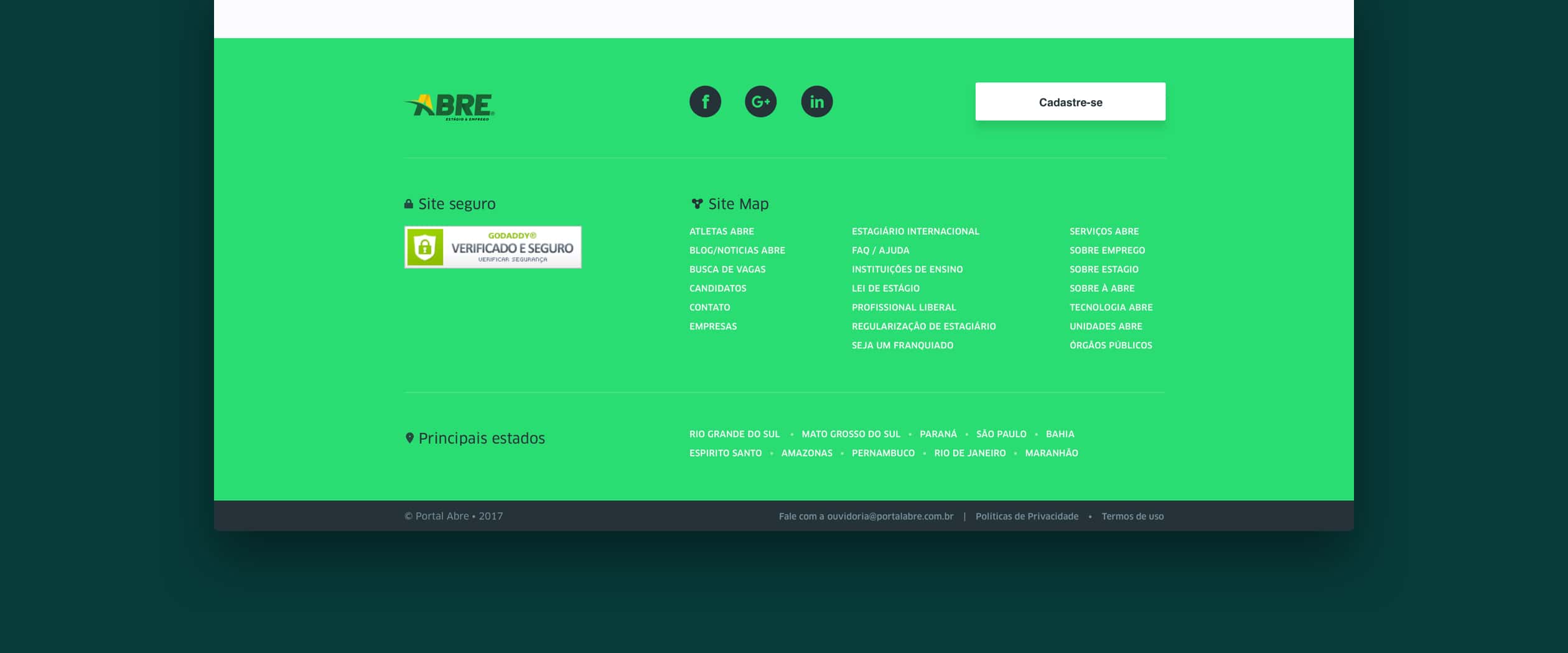The width and height of the screenshot is (1568, 653).
Task: Click the location pin beside Principais estados
Action: point(409,438)
